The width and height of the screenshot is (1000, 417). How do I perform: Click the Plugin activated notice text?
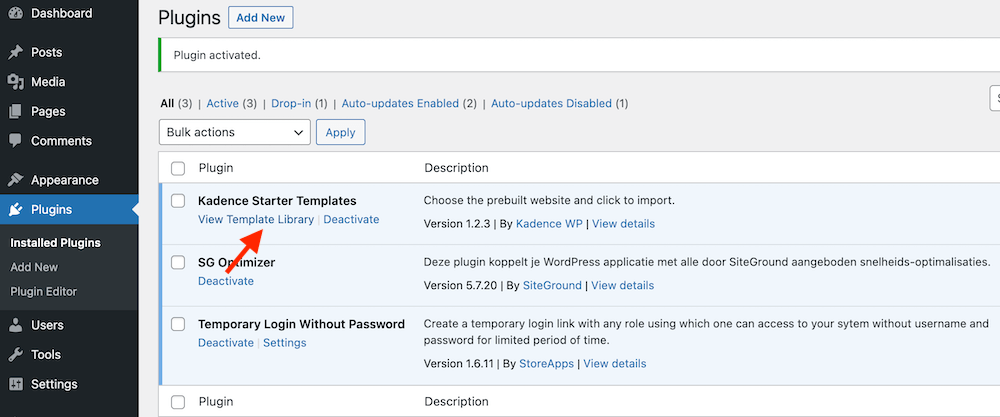point(217,55)
